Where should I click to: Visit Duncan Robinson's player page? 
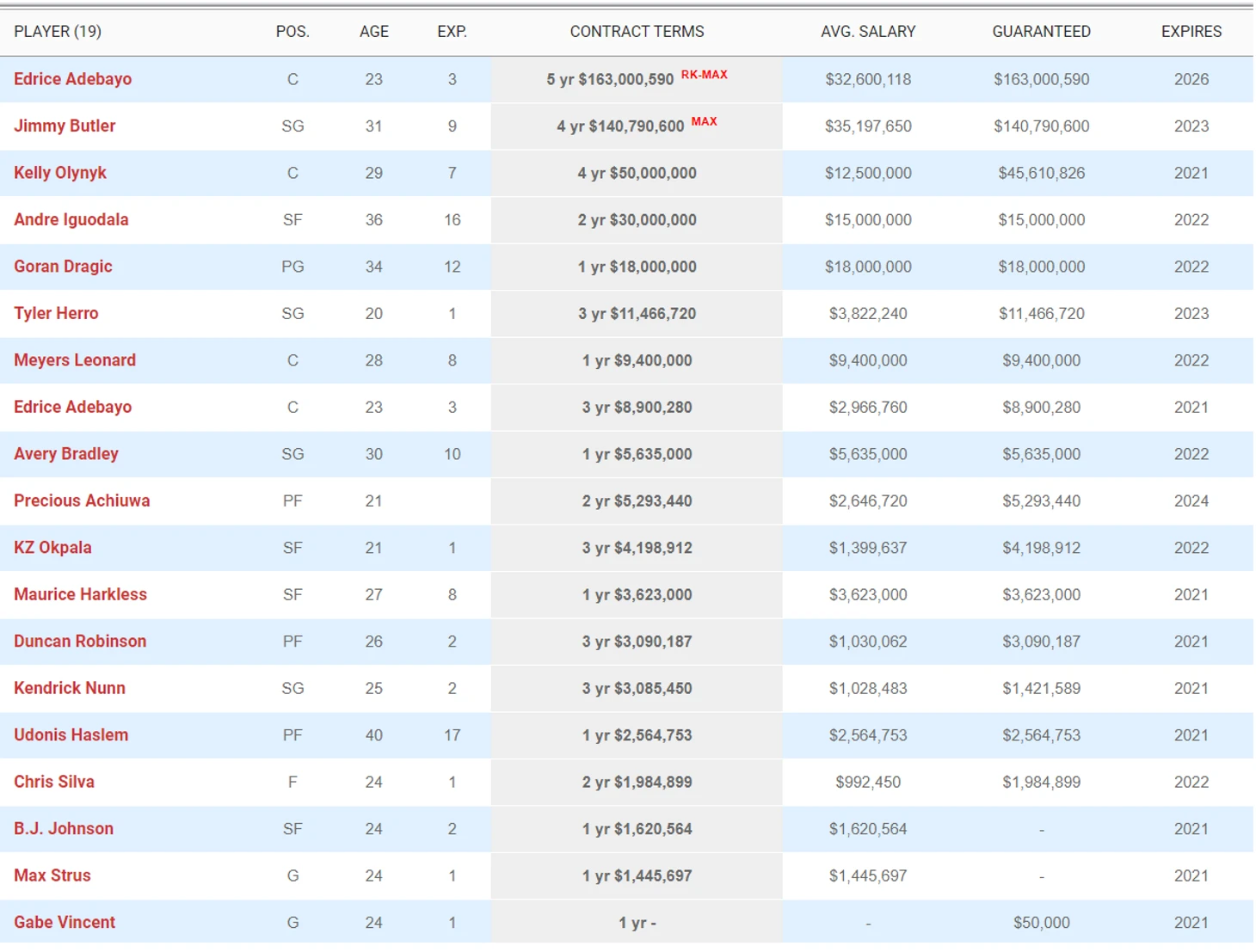tap(80, 642)
